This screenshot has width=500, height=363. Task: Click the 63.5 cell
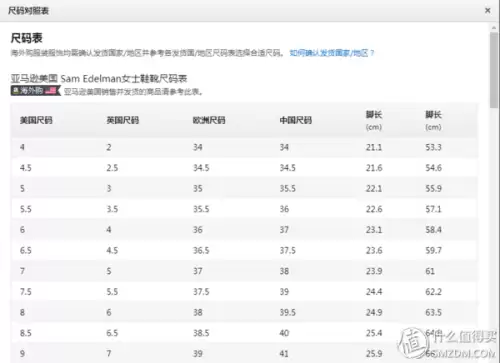pyautogui.click(x=433, y=312)
